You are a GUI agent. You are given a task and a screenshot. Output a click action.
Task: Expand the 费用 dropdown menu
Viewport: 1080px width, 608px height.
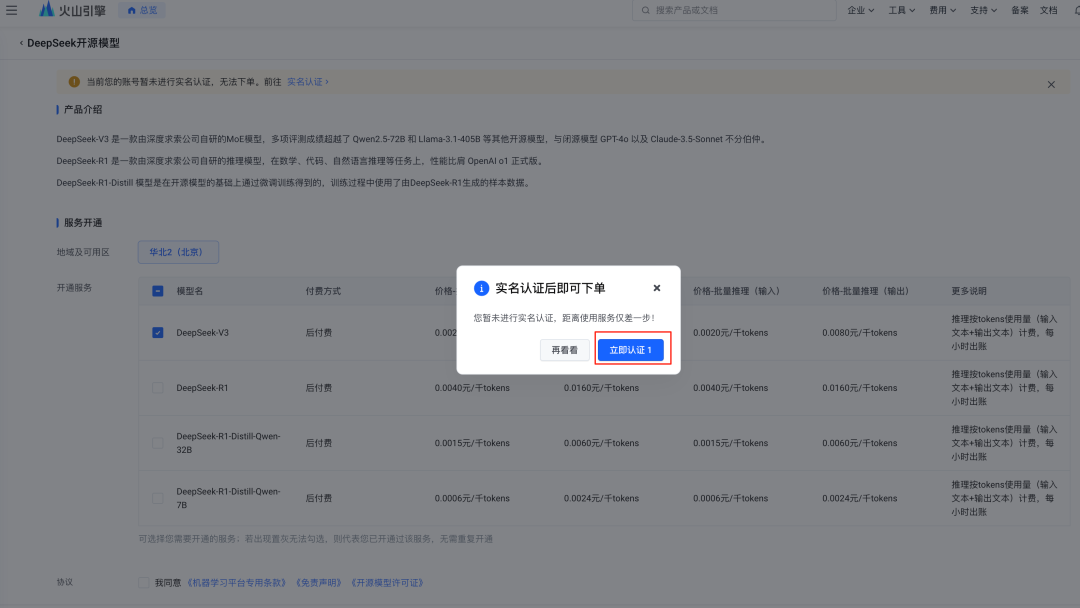942,10
